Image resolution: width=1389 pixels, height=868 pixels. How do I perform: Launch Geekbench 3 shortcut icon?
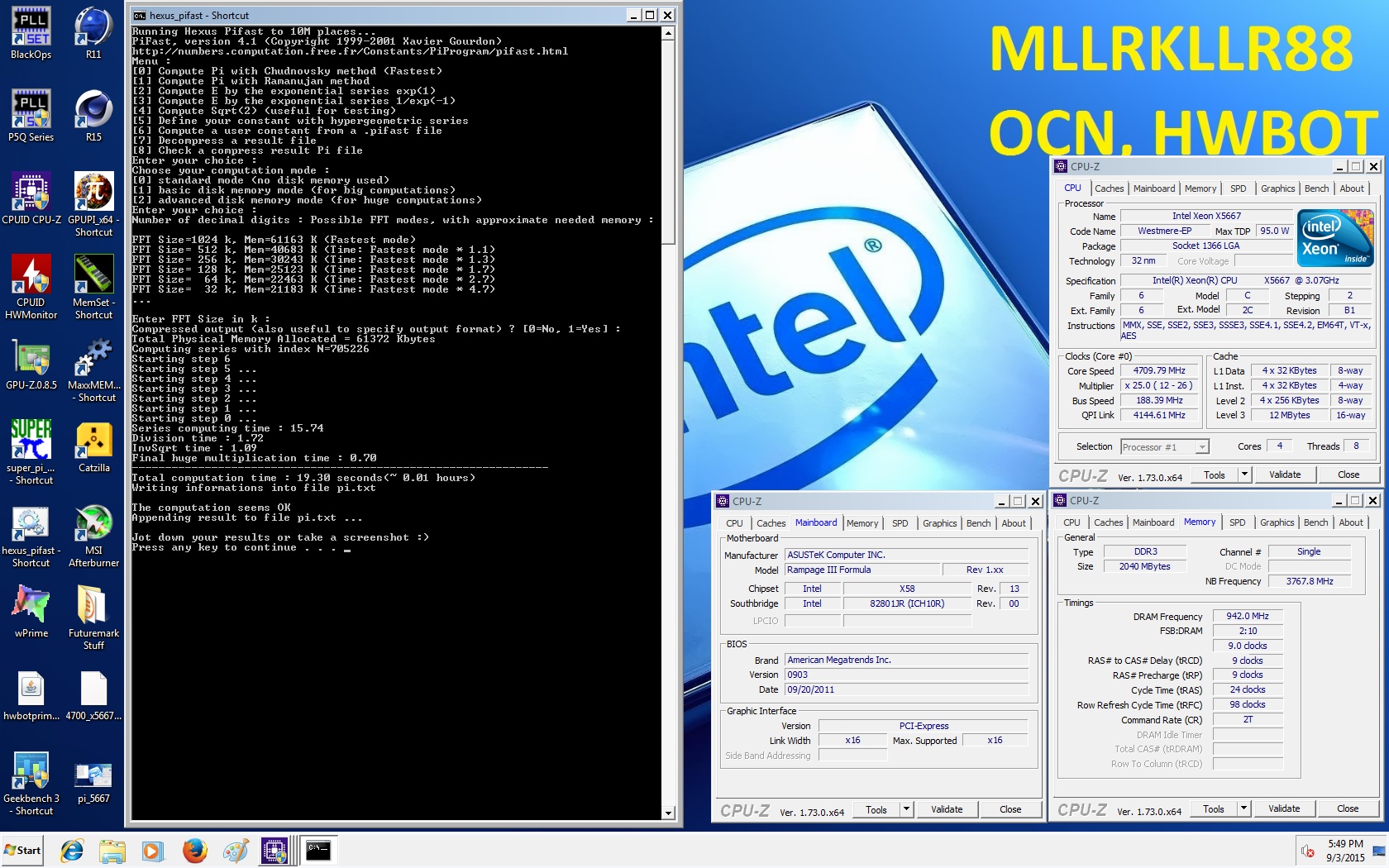(x=31, y=783)
